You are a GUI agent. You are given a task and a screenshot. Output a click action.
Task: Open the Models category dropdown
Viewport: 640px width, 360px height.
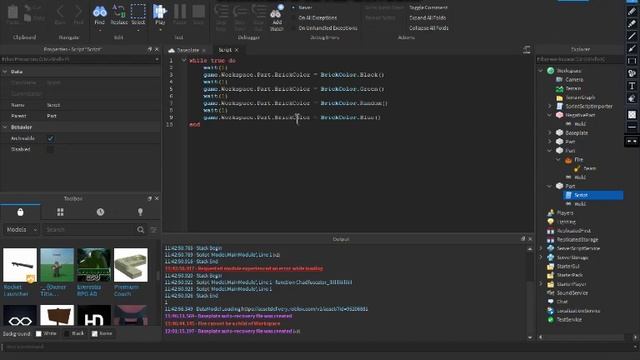point(22,230)
